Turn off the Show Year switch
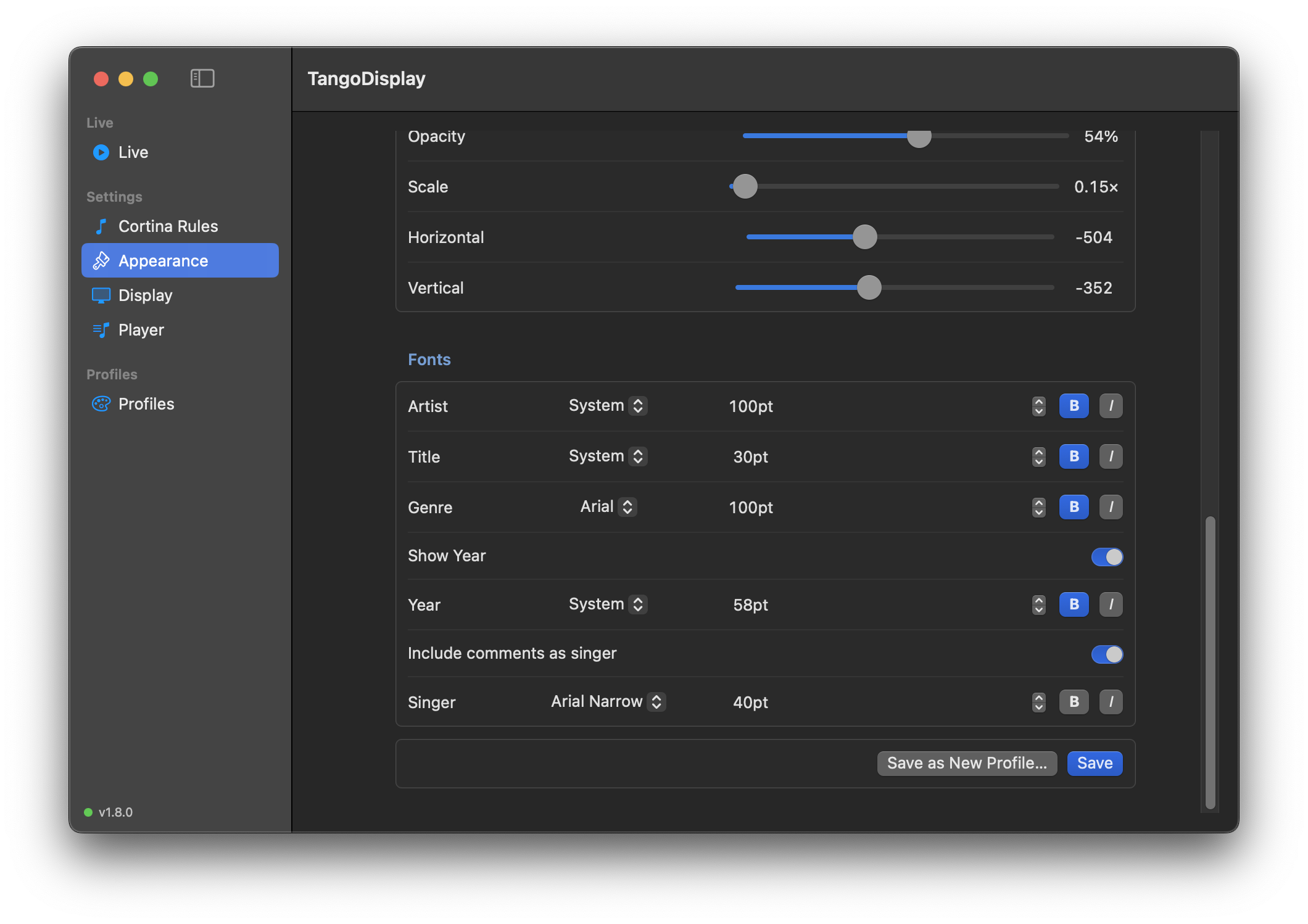Screen dimensions: 1308x924 pos(1107,556)
